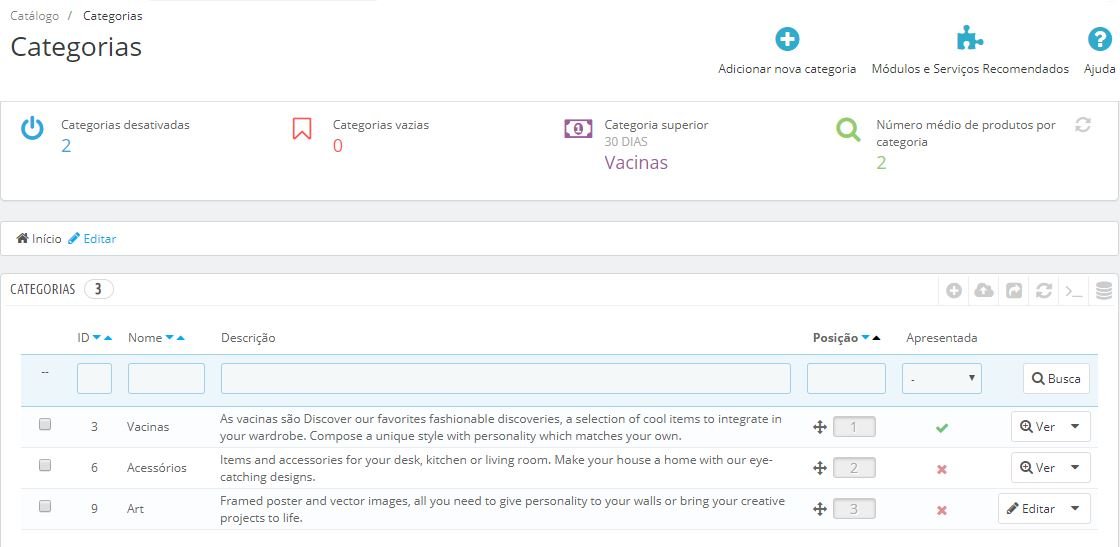This screenshot has width=1120, height=547.
Task: Open the Apresentada filter dropdown
Action: pos(941,379)
